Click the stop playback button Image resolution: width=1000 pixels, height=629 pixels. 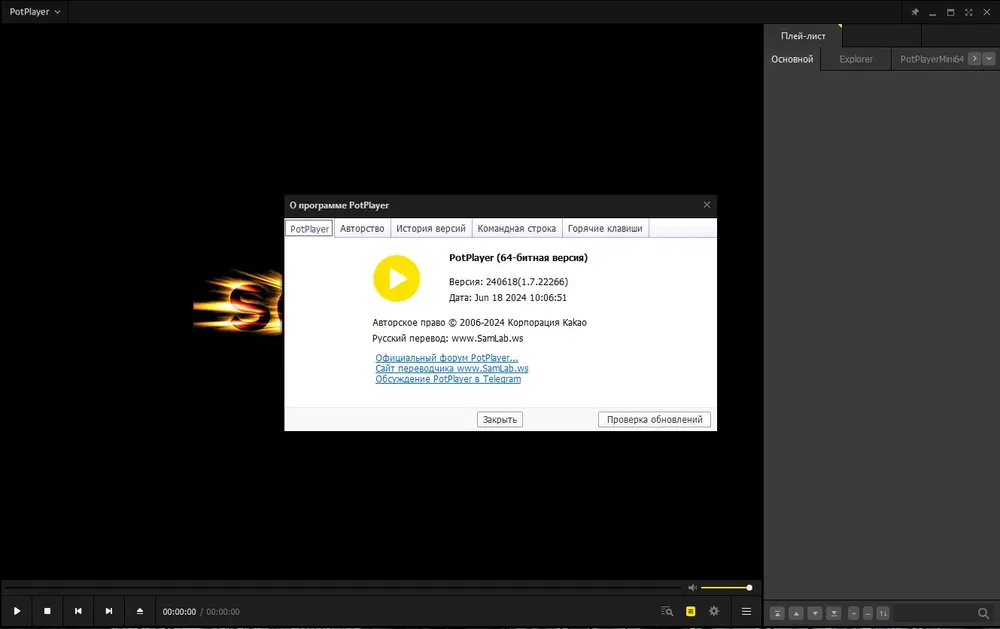(x=47, y=611)
